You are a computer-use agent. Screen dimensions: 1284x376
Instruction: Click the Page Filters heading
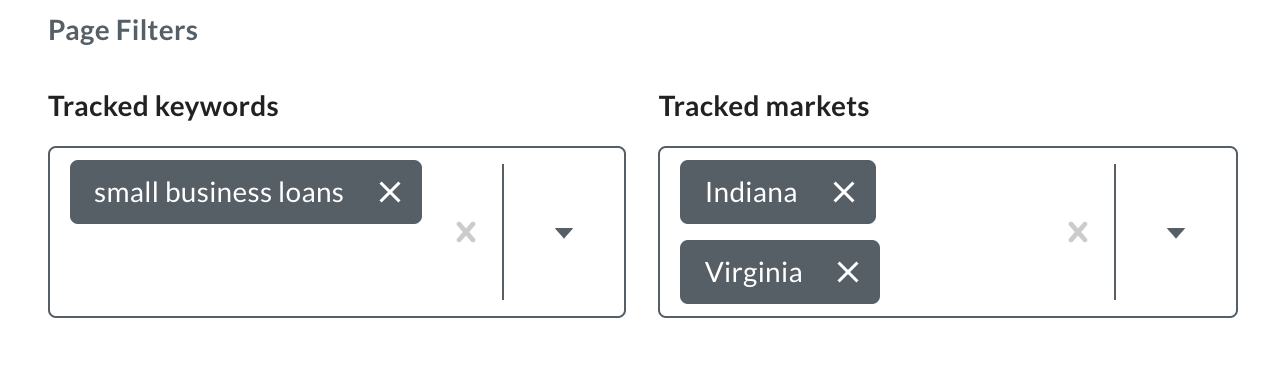pos(123,31)
